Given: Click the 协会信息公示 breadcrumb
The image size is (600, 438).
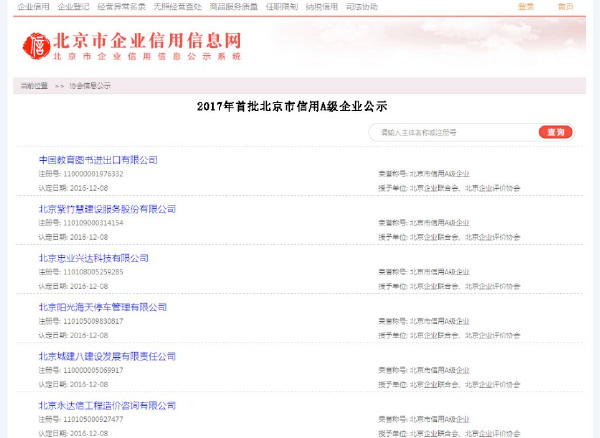Looking at the screenshot, I should coord(90,86).
